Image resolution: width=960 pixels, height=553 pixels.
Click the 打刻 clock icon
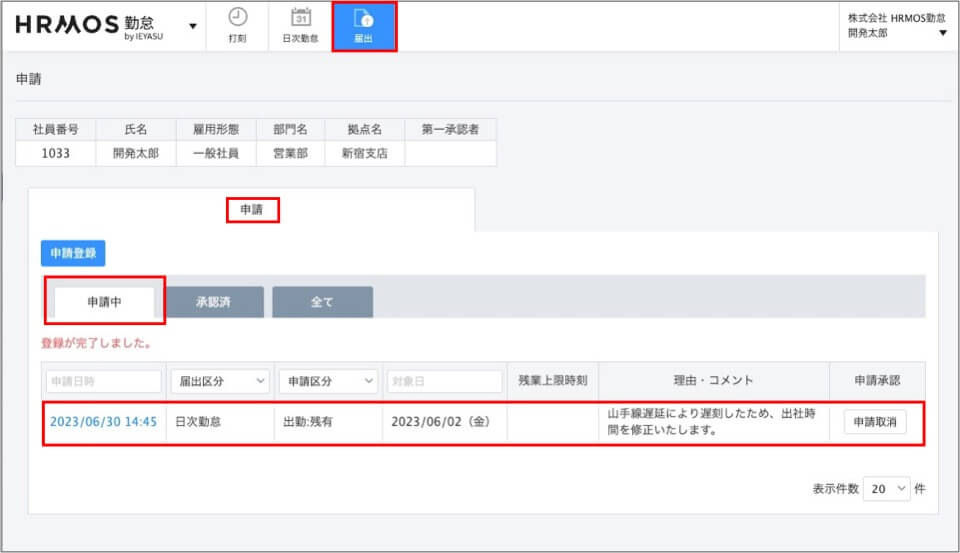237,18
